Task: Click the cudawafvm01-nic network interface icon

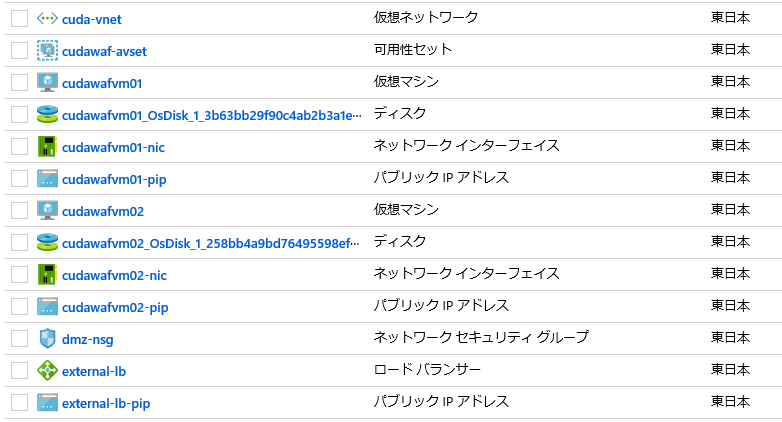Action: tap(47, 146)
